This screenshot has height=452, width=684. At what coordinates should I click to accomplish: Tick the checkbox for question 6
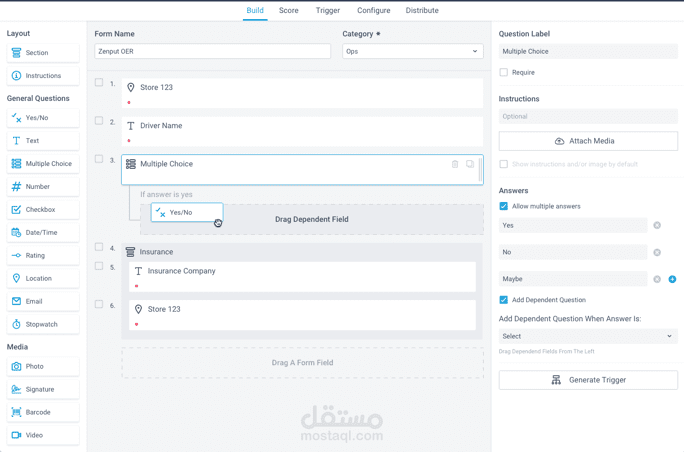tap(99, 304)
